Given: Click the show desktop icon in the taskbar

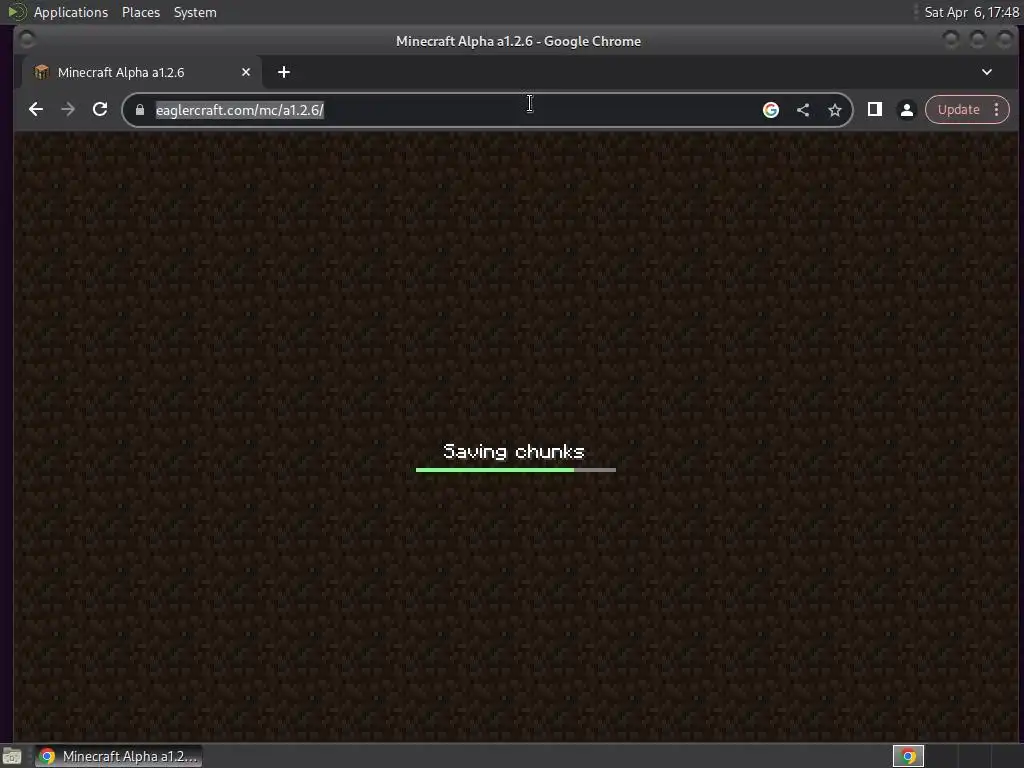Looking at the screenshot, I should [11, 756].
